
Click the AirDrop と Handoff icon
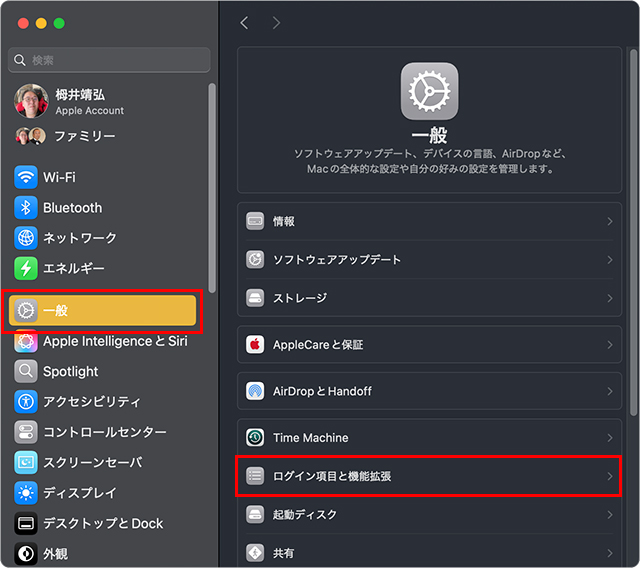[255, 391]
